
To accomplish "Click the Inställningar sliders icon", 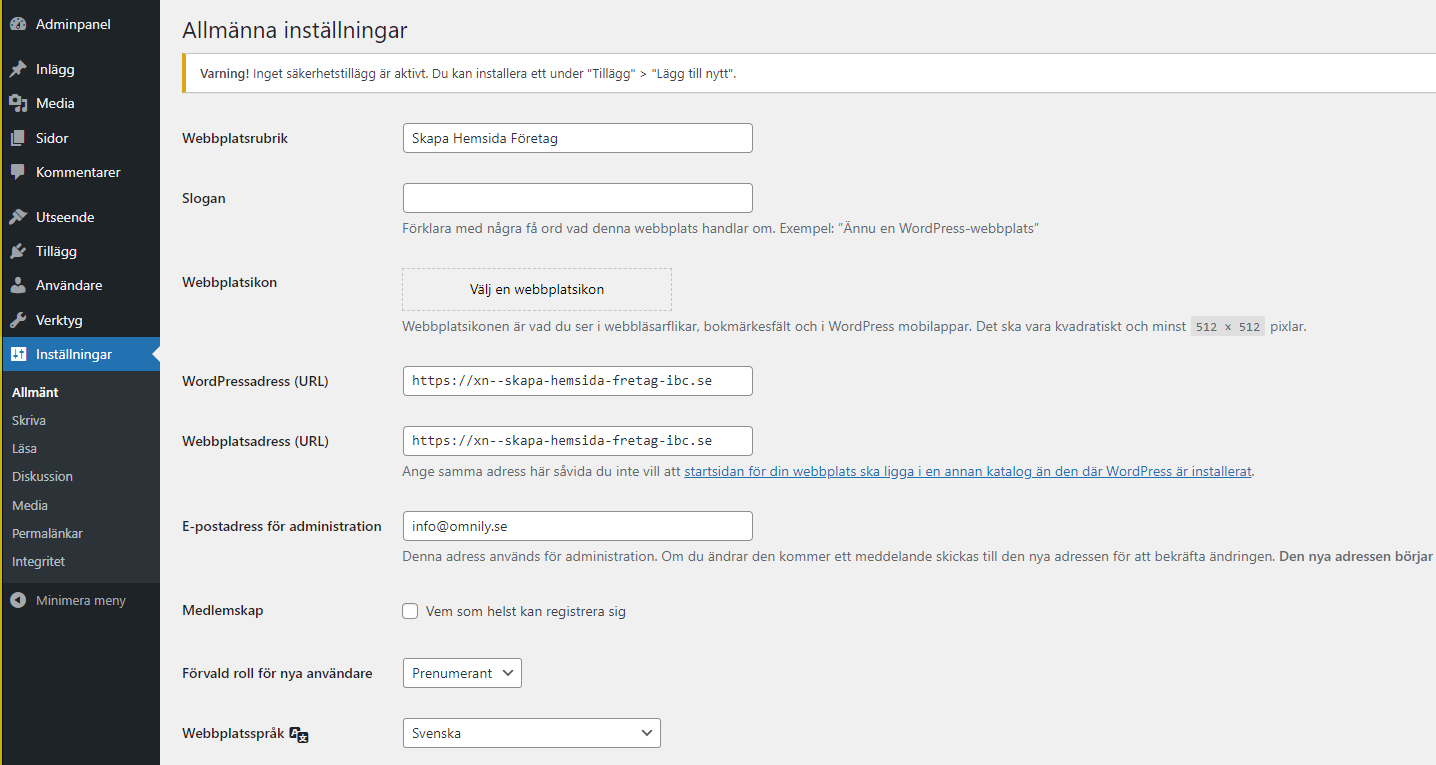I will pos(18,354).
